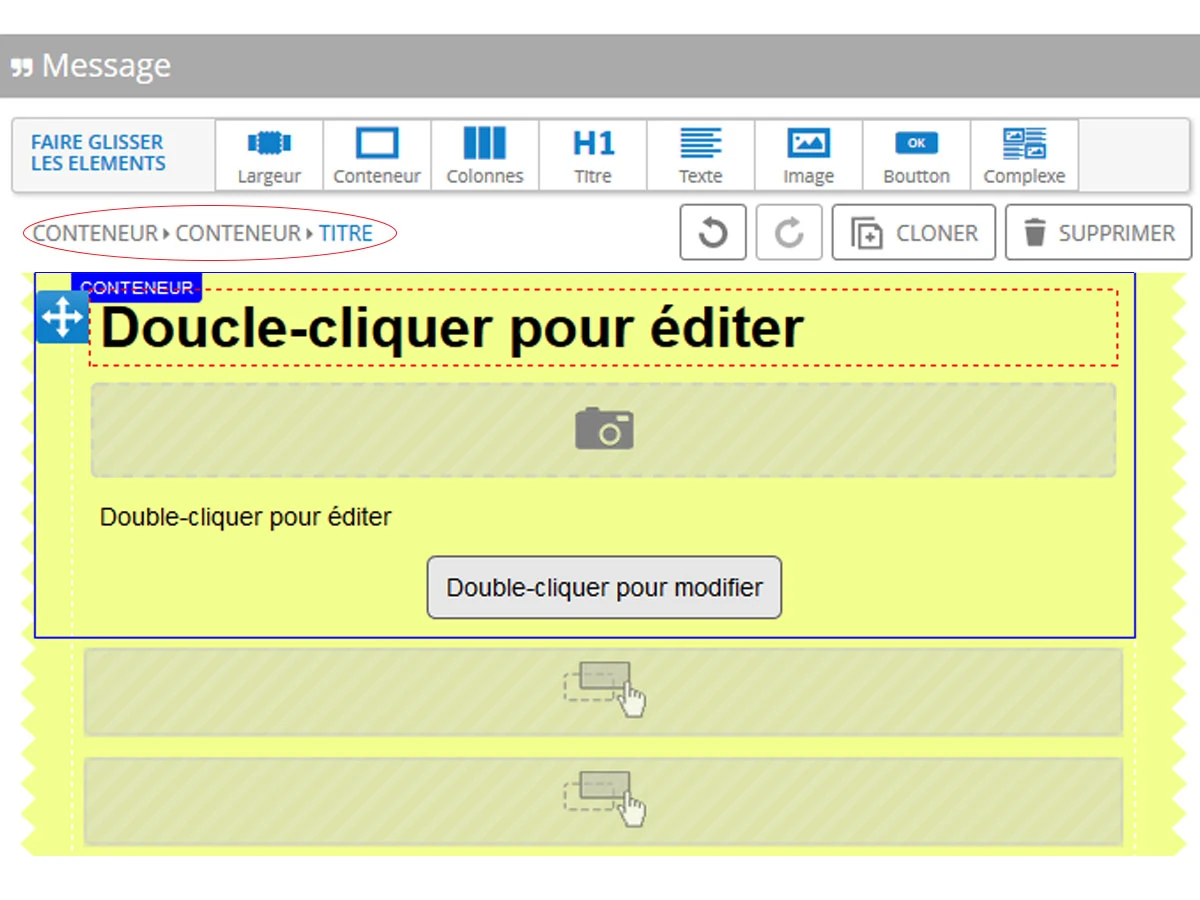Select the Image element in toolbar
Viewport: 1200px width, 900px height.
click(808, 155)
